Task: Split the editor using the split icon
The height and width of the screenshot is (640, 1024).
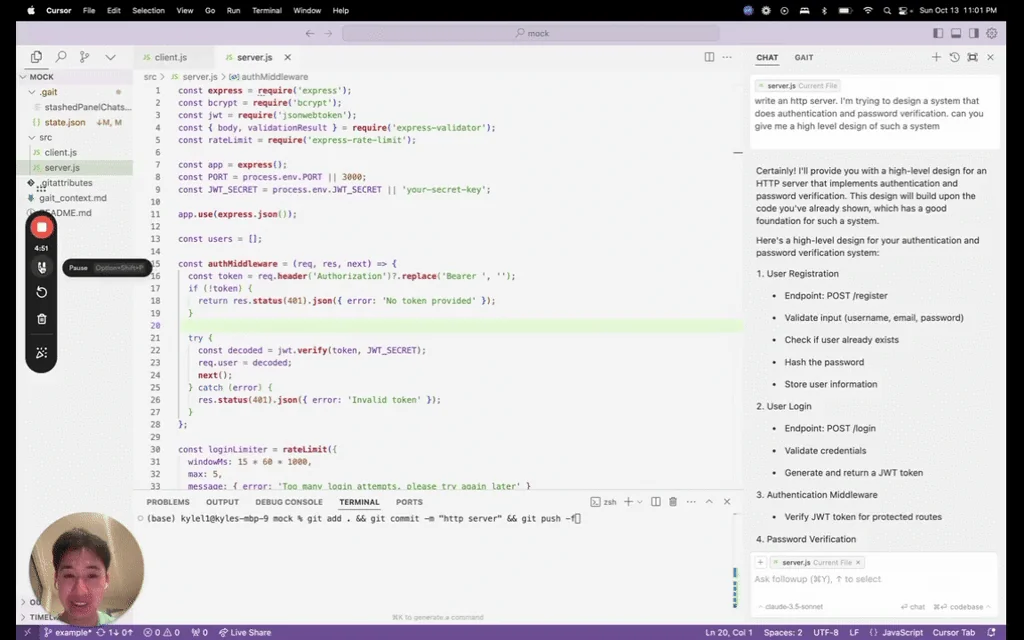Action: pyautogui.click(x=710, y=57)
